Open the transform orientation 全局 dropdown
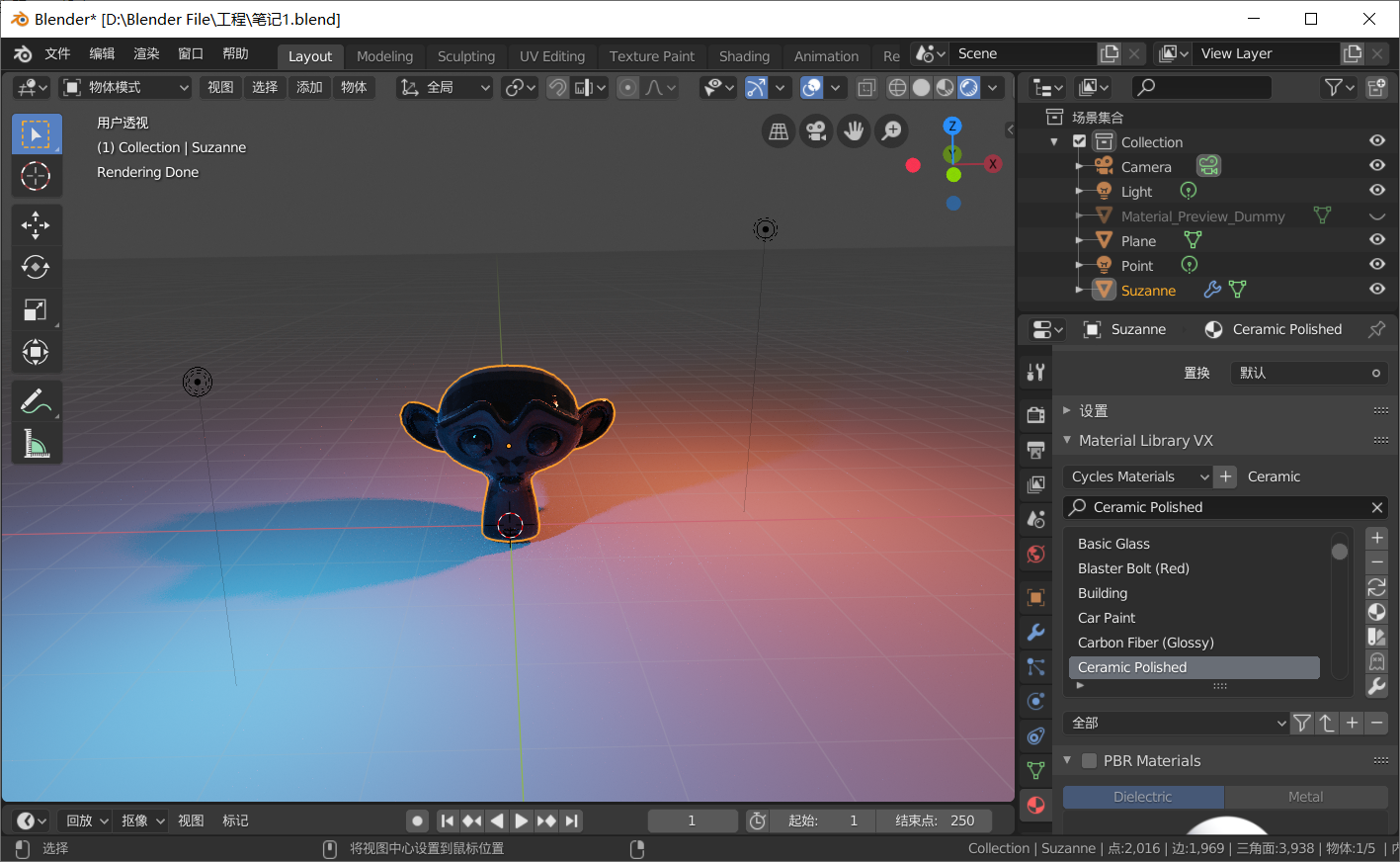 (x=444, y=87)
